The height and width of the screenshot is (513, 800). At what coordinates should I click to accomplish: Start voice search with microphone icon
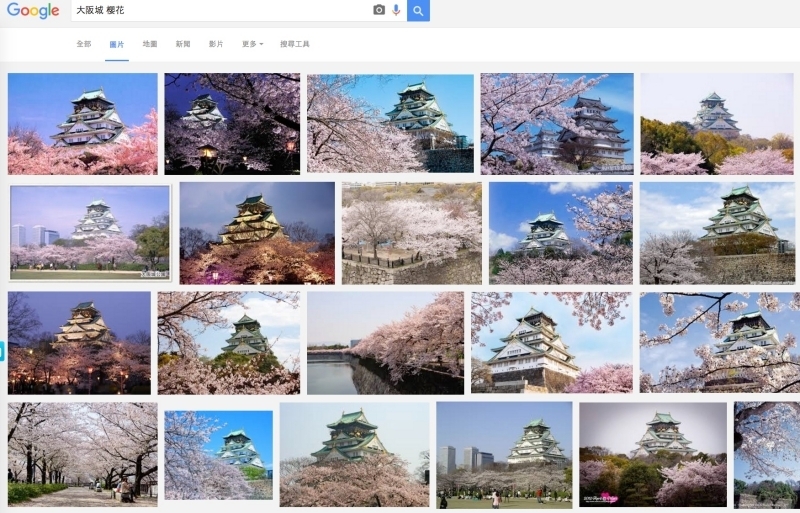click(396, 10)
